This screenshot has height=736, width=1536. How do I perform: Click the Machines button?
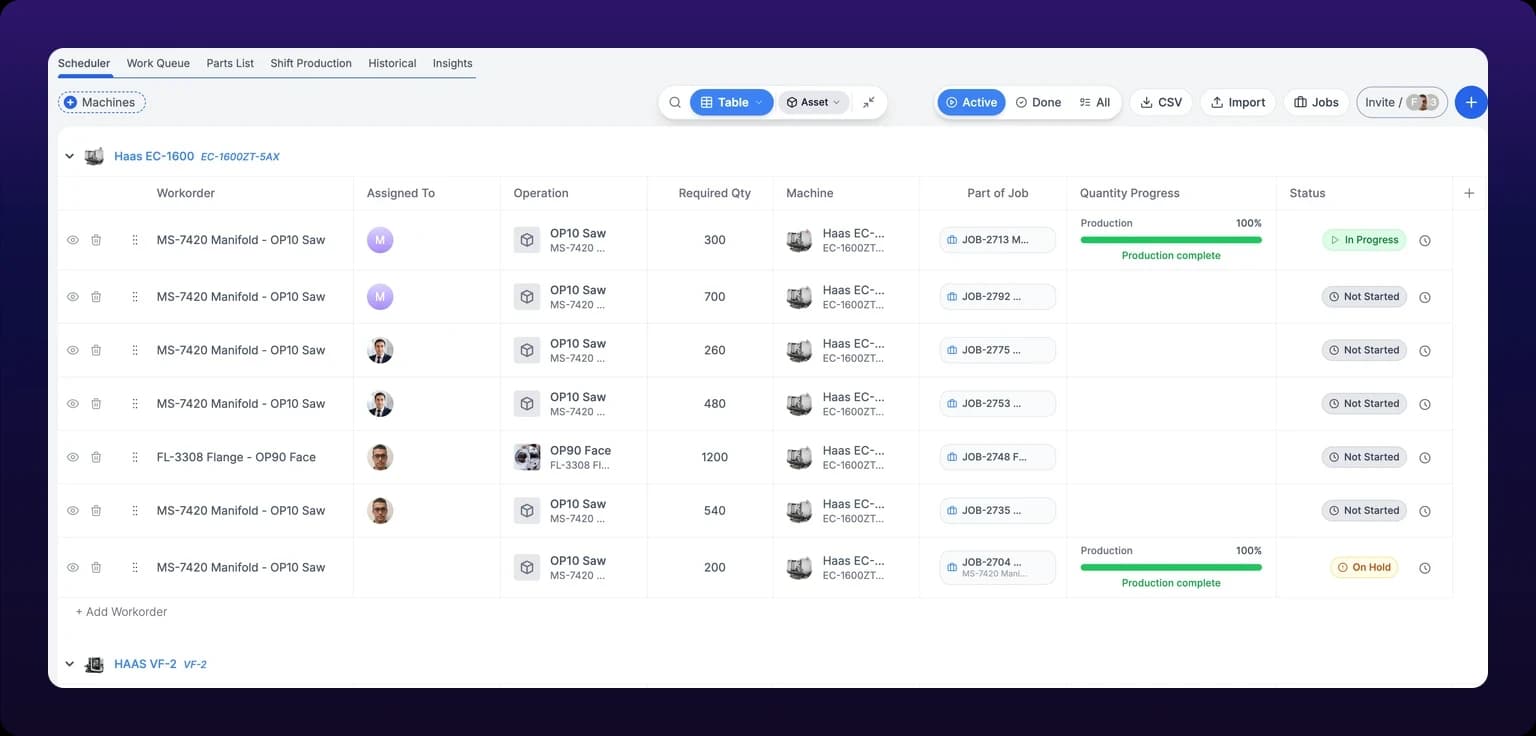click(102, 102)
